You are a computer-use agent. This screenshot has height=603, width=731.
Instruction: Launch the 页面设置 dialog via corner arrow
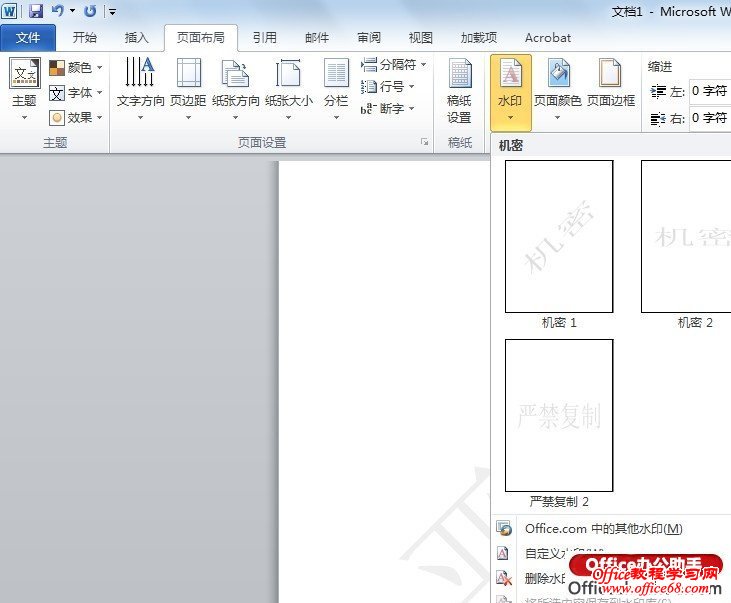tap(424, 142)
